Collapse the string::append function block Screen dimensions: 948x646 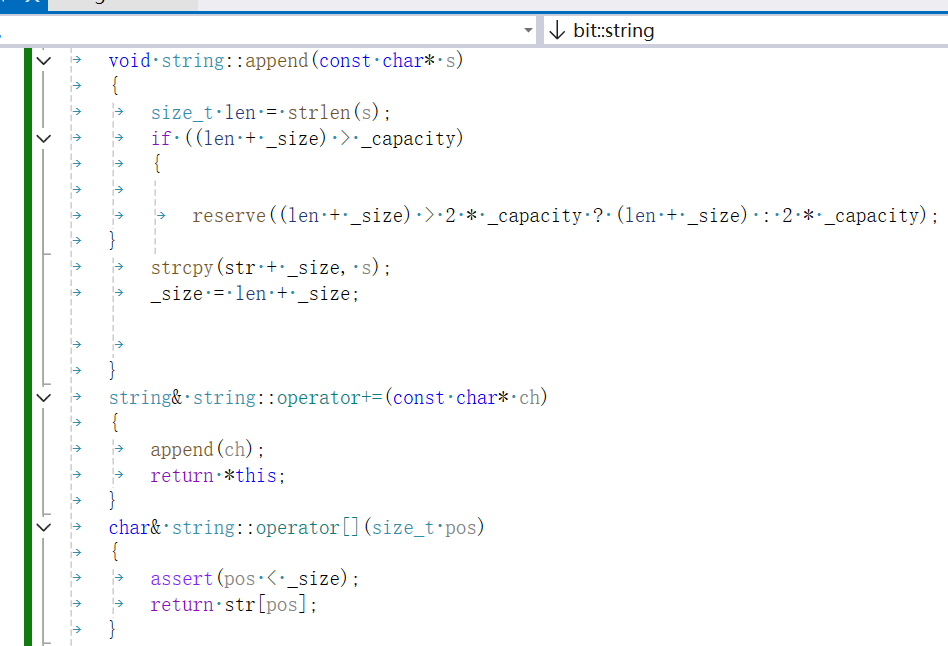point(44,60)
